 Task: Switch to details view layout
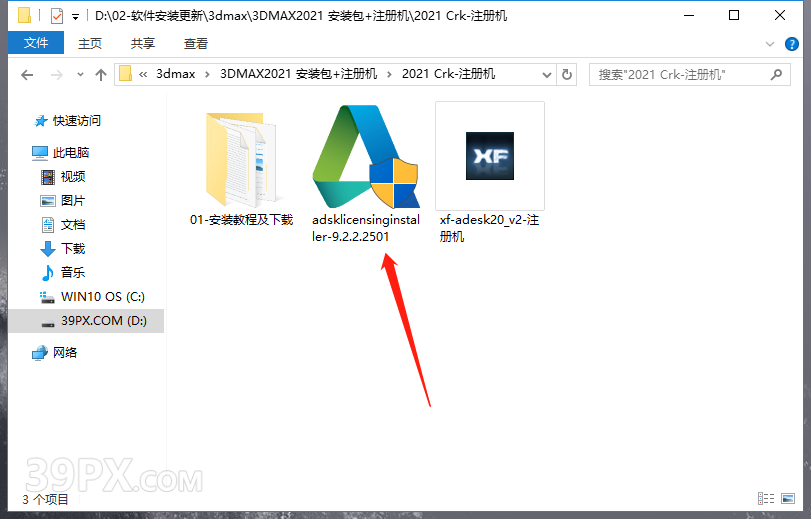click(x=766, y=498)
